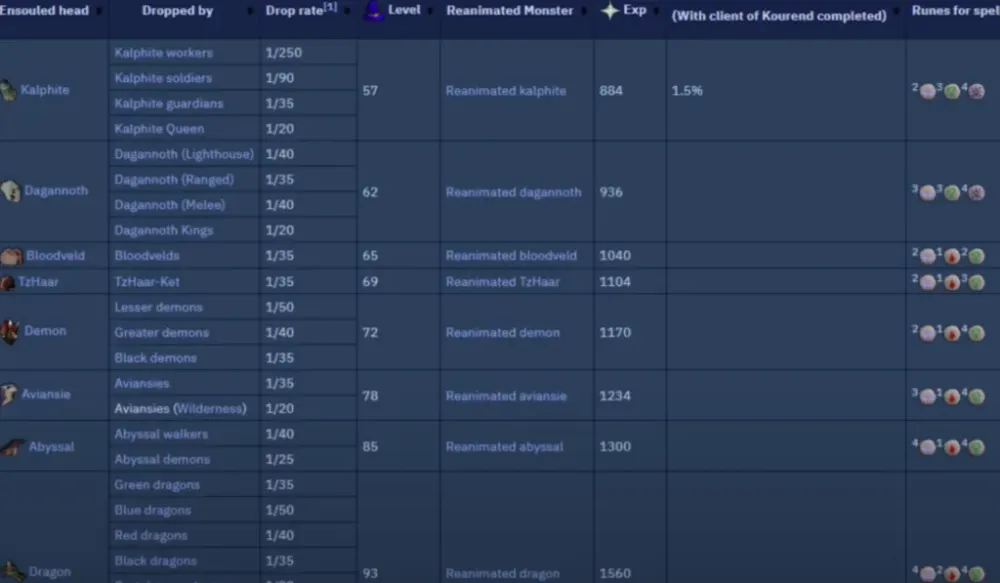Open the Reanimated TzHaar link
The image size is (1000, 583).
pos(503,282)
